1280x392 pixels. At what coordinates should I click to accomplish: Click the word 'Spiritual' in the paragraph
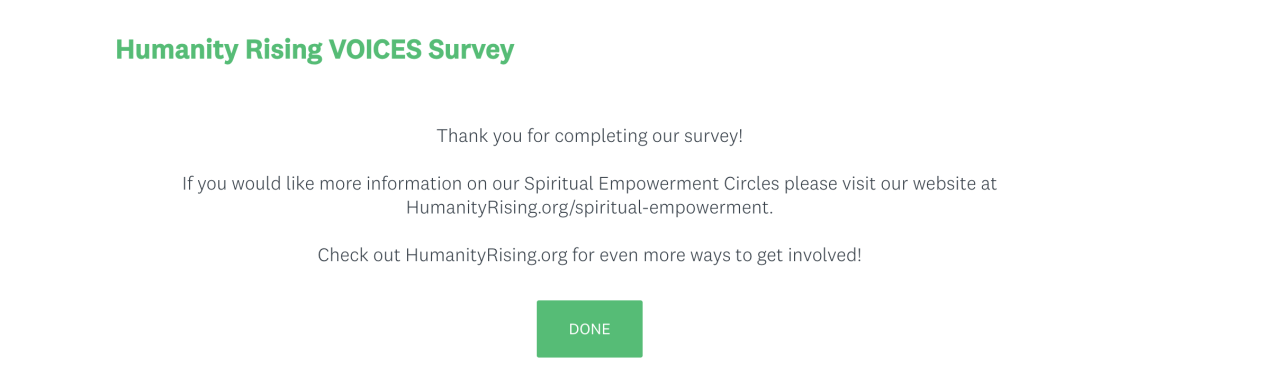(x=558, y=184)
